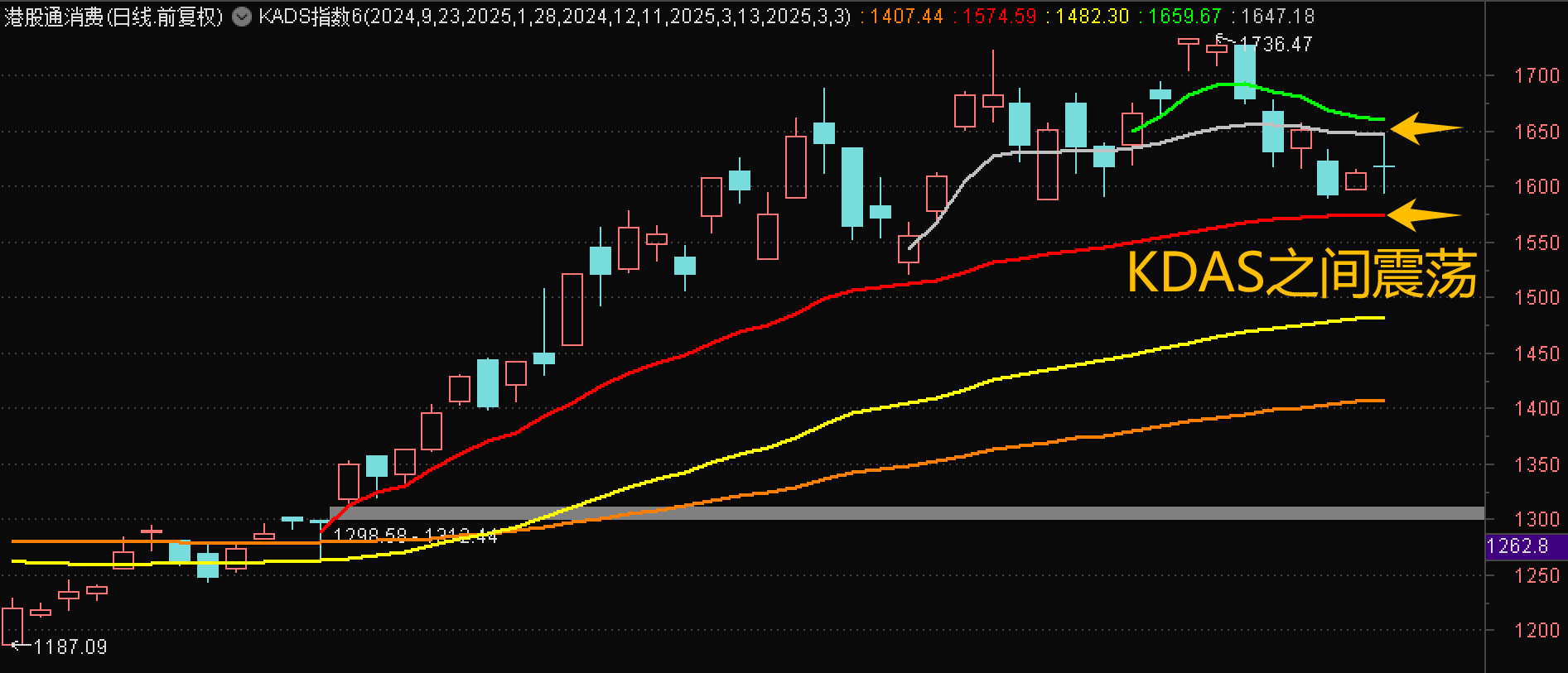Click the 1250 price axis label
Image resolution: width=1568 pixels, height=673 pixels.
[x=1537, y=576]
